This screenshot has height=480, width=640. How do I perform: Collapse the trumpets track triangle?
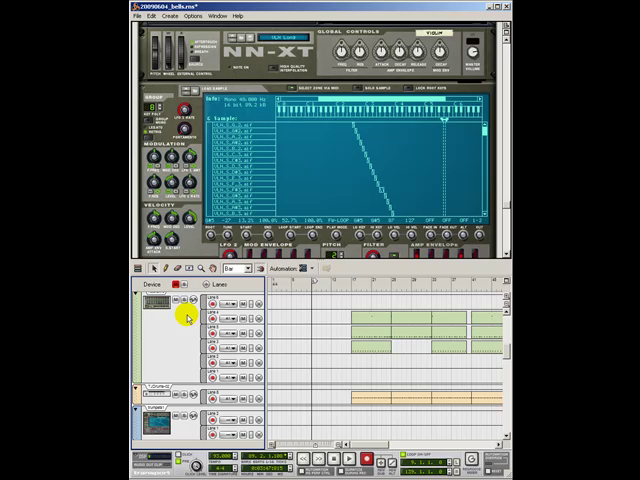pos(136,409)
